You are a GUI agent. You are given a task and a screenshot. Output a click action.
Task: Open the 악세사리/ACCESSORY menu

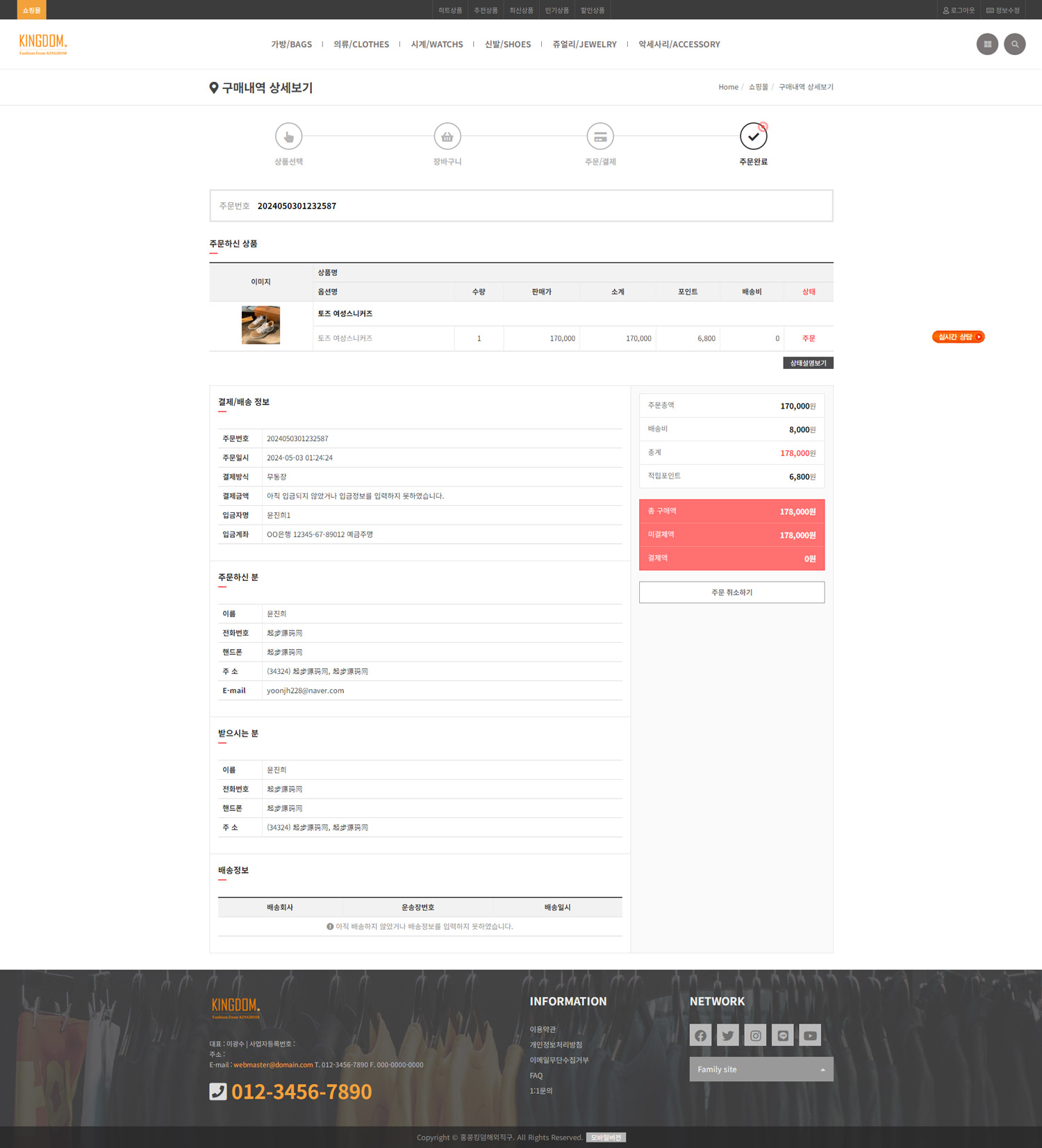pos(679,44)
